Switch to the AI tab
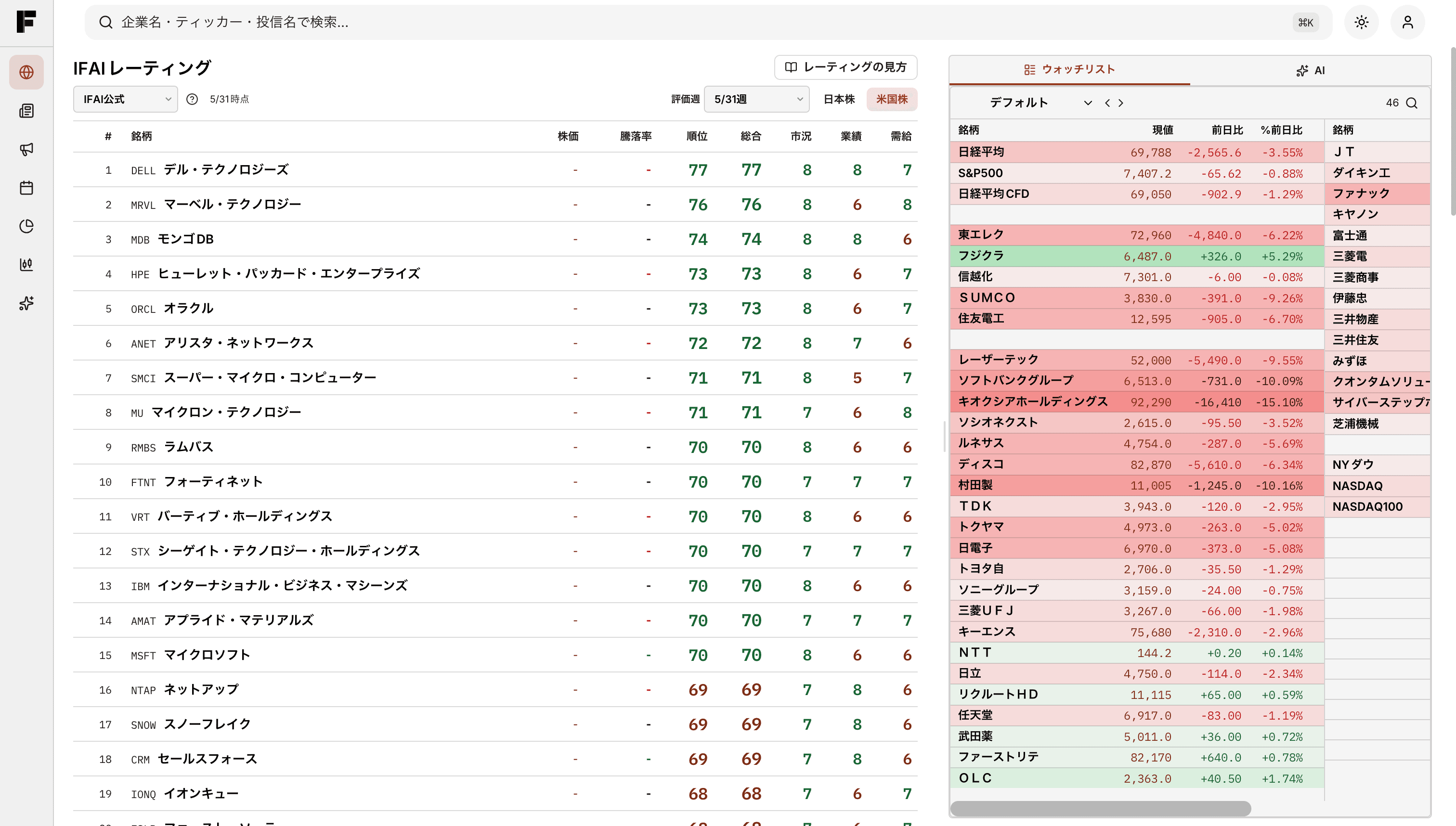This screenshot has width=1456, height=826. 1310,70
